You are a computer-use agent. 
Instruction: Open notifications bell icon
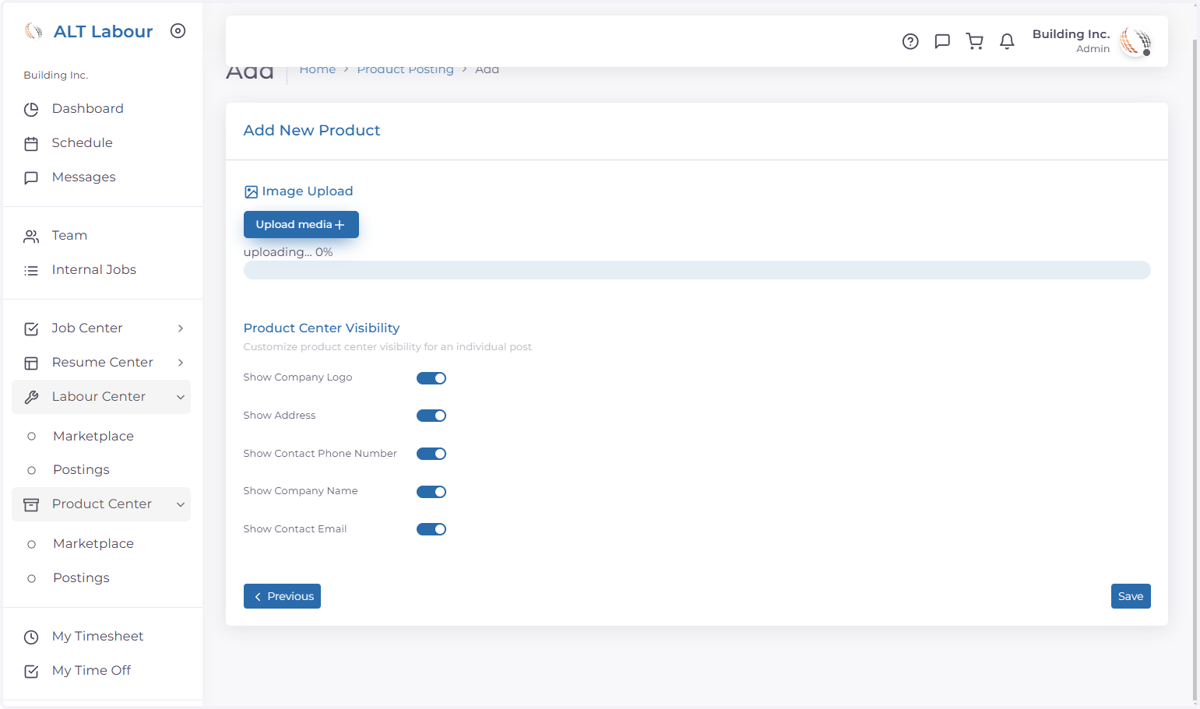pos(1007,42)
